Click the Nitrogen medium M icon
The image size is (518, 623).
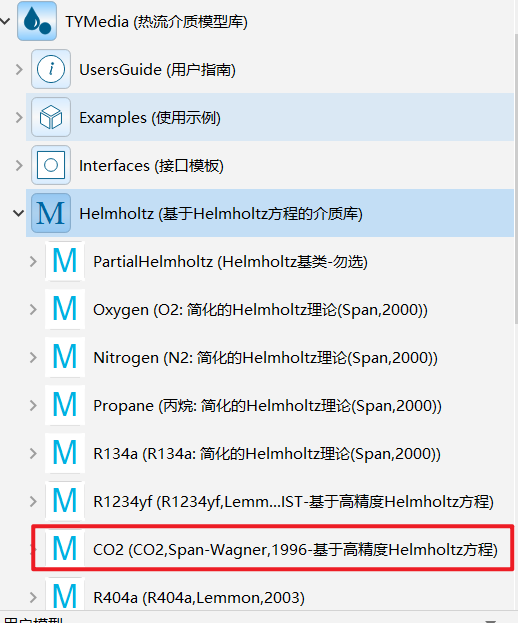click(65, 357)
